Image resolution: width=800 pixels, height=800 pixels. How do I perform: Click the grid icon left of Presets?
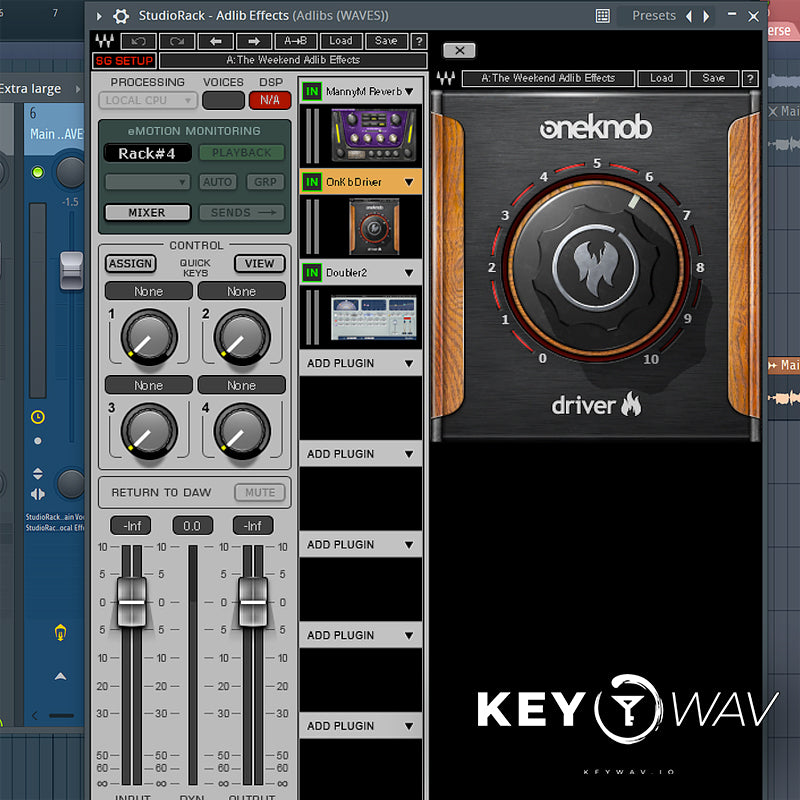(603, 16)
